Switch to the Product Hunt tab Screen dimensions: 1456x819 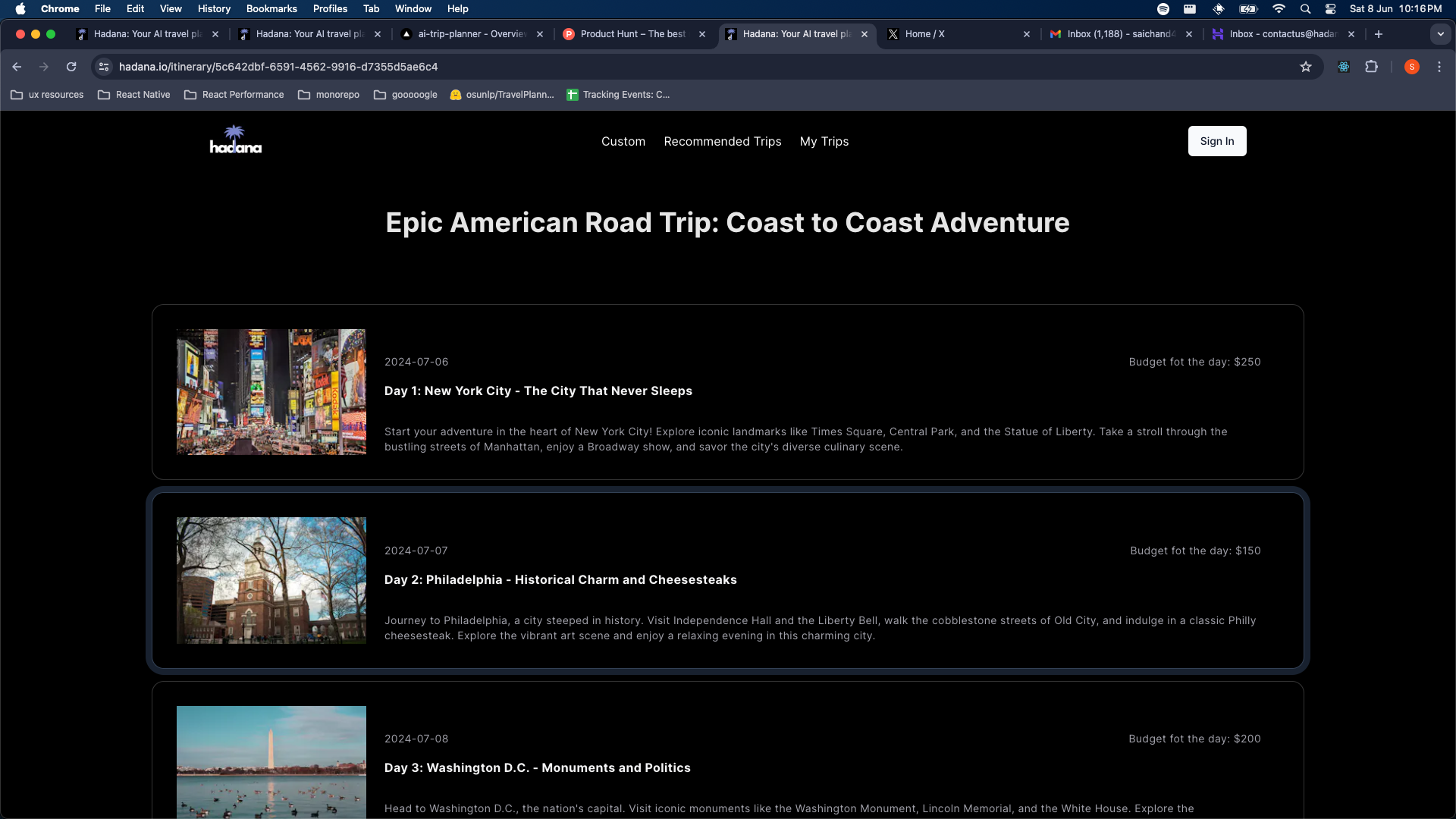click(x=632, y=34)
